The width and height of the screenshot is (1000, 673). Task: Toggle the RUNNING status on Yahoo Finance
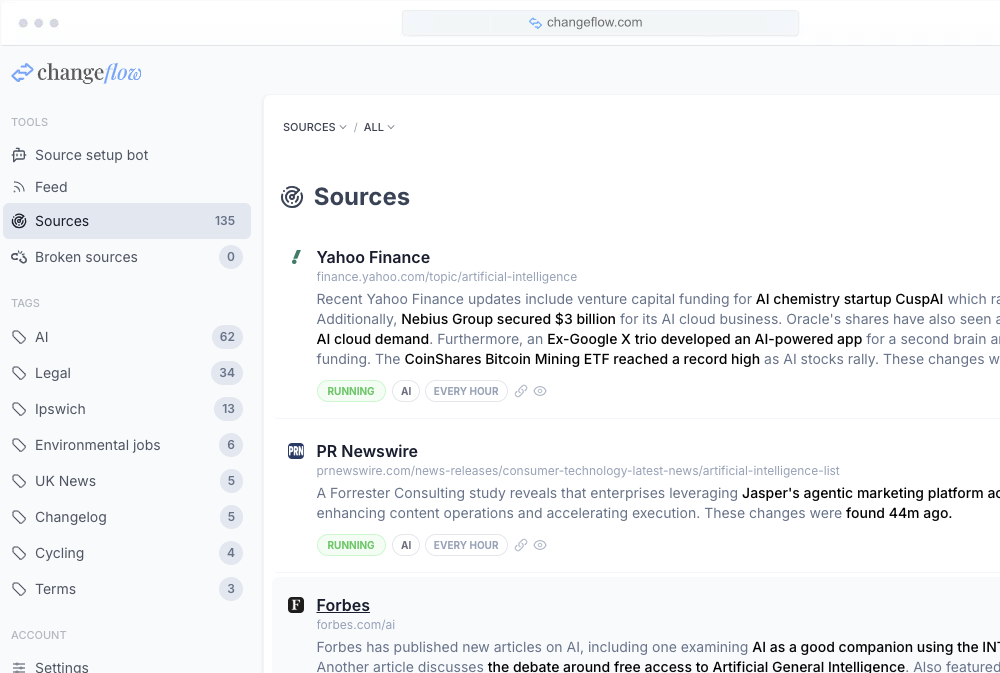(351, 391)
